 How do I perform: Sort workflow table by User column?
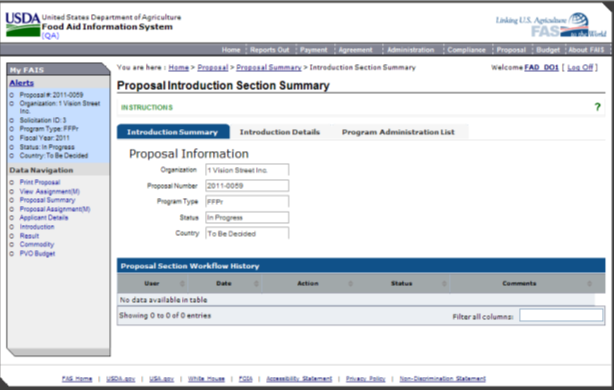click(x=152, y=283)
